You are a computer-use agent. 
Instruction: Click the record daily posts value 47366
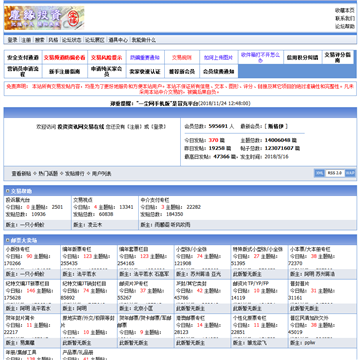[222, 156]
